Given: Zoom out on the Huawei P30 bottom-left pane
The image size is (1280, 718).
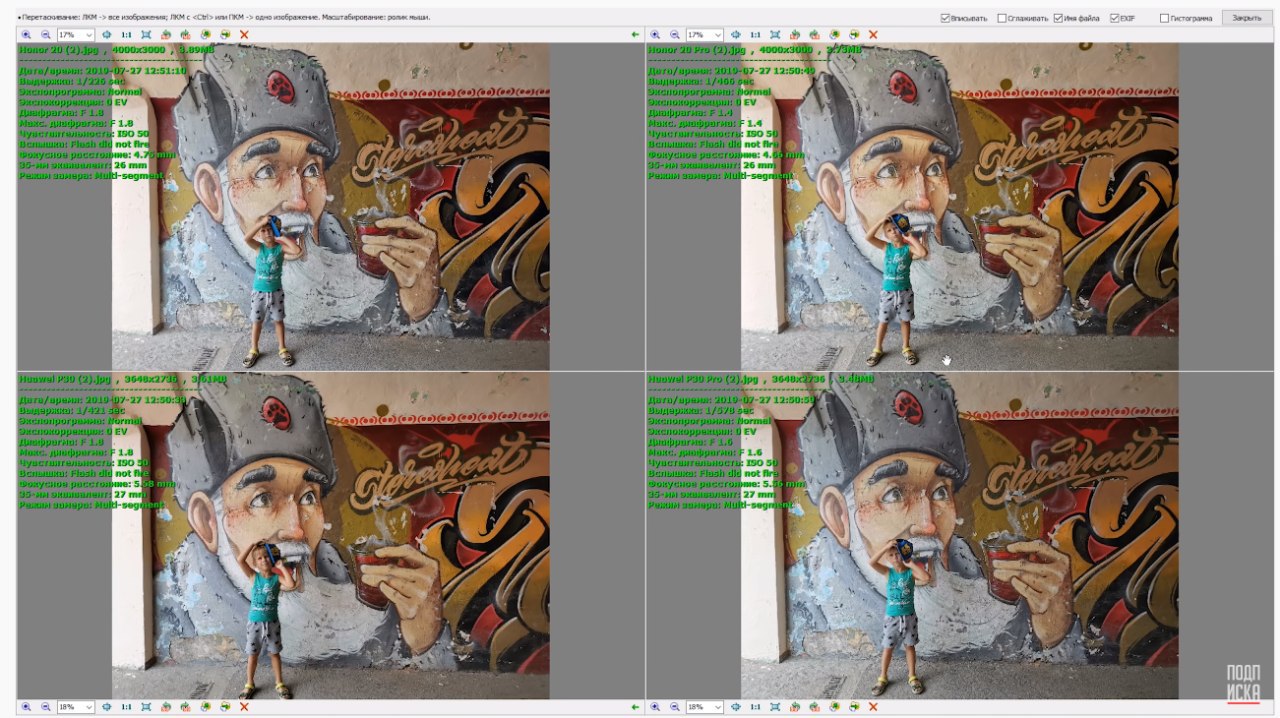Looking at the screenshot, I should pyautogui.click(x=45, y=706).
